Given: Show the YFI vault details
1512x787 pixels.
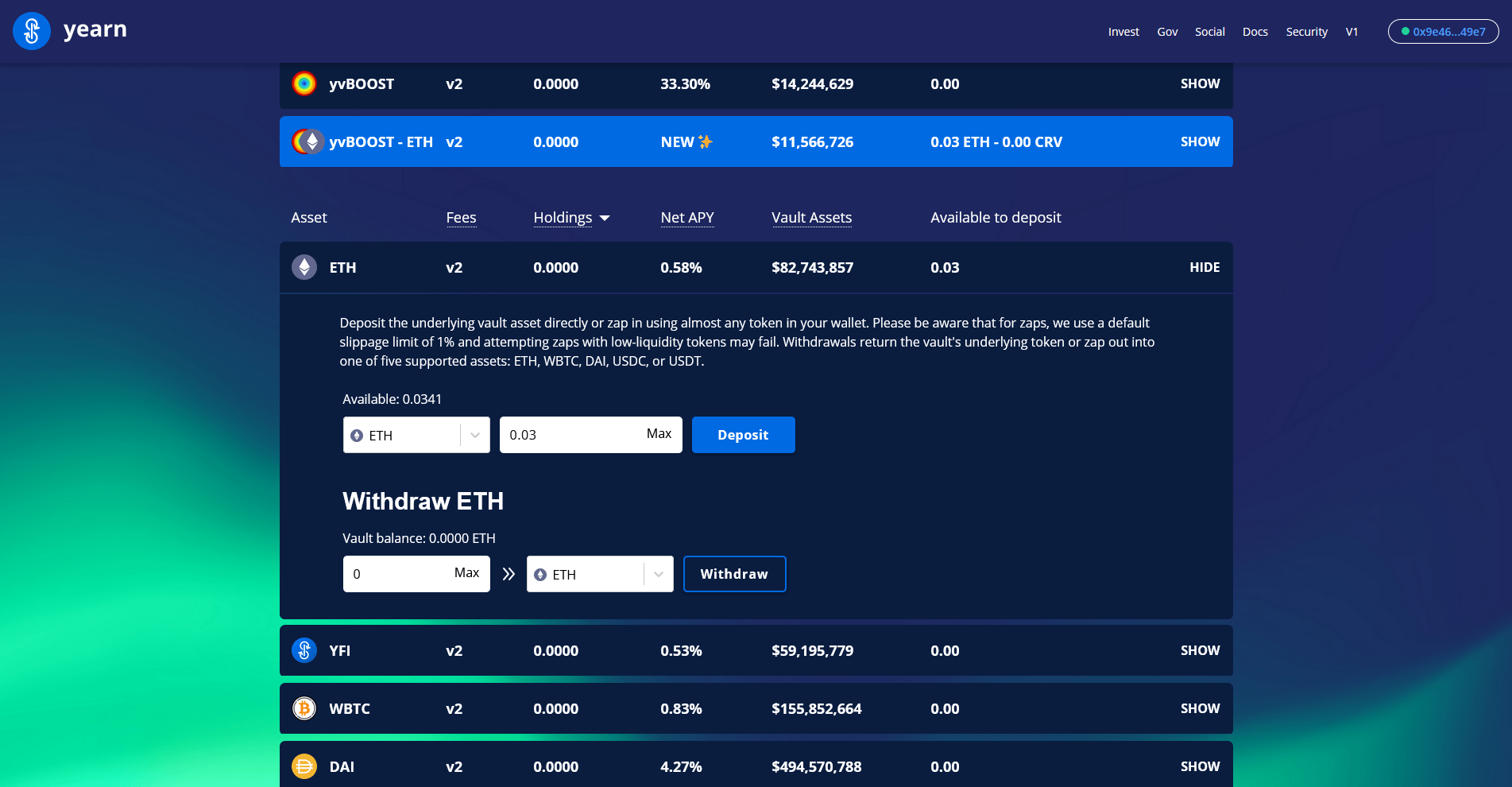Looking at the screenshot, I should coord(1200,650).
